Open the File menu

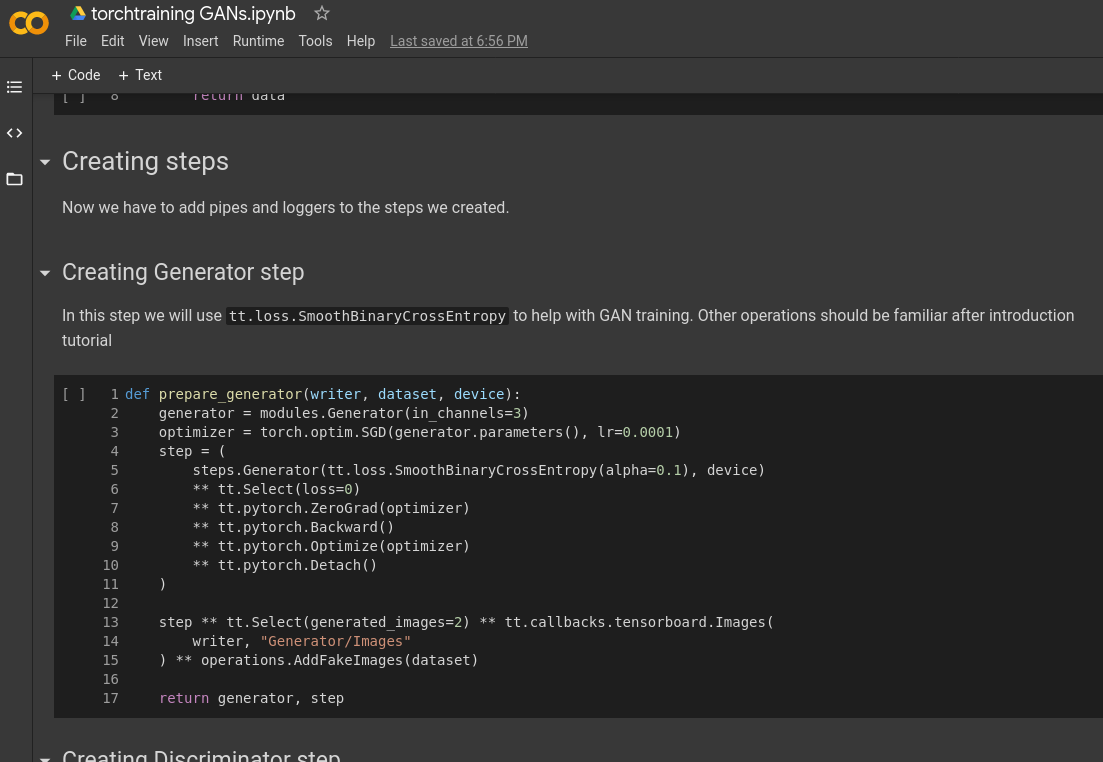click(75, 41)
